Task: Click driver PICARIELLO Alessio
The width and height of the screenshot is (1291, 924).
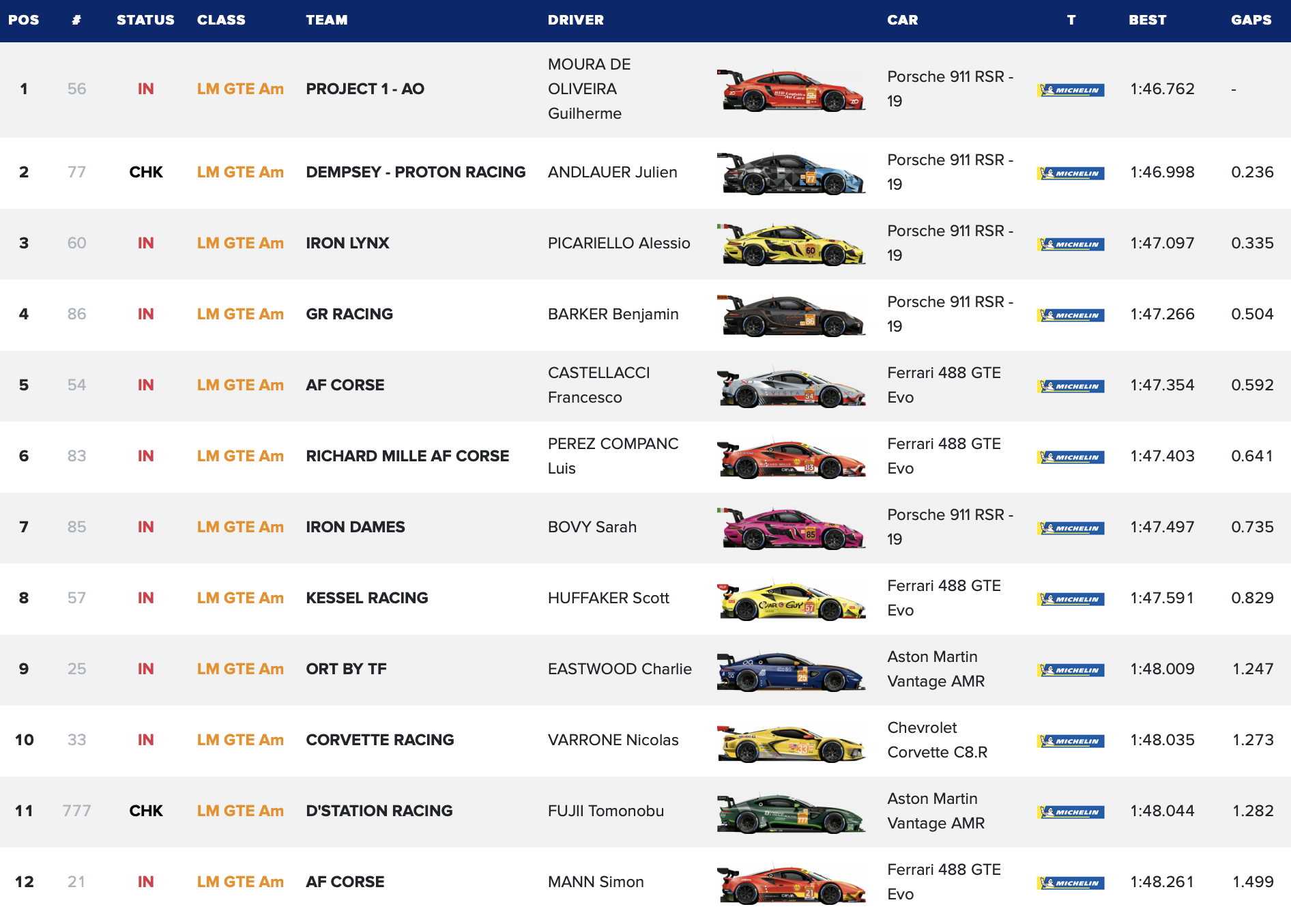Action: (x=619, y=243)
